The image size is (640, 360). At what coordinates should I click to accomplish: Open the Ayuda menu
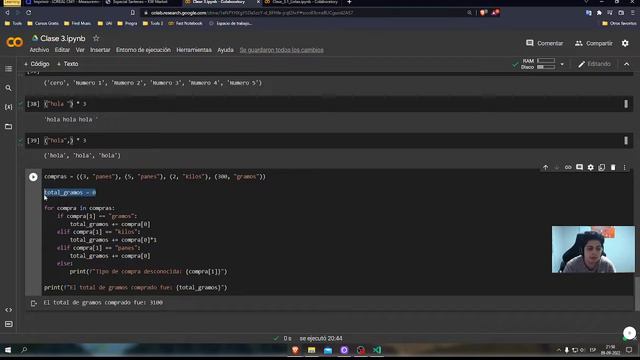point(225,50)
